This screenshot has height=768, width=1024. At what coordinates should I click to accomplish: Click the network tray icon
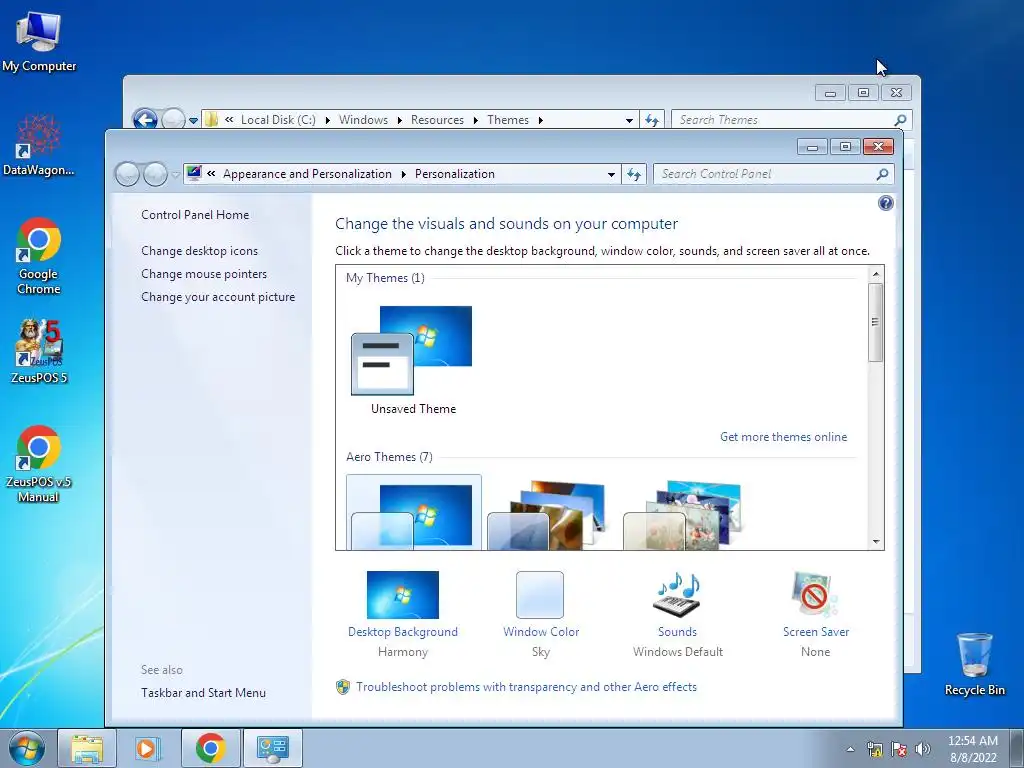pos(875,749)
